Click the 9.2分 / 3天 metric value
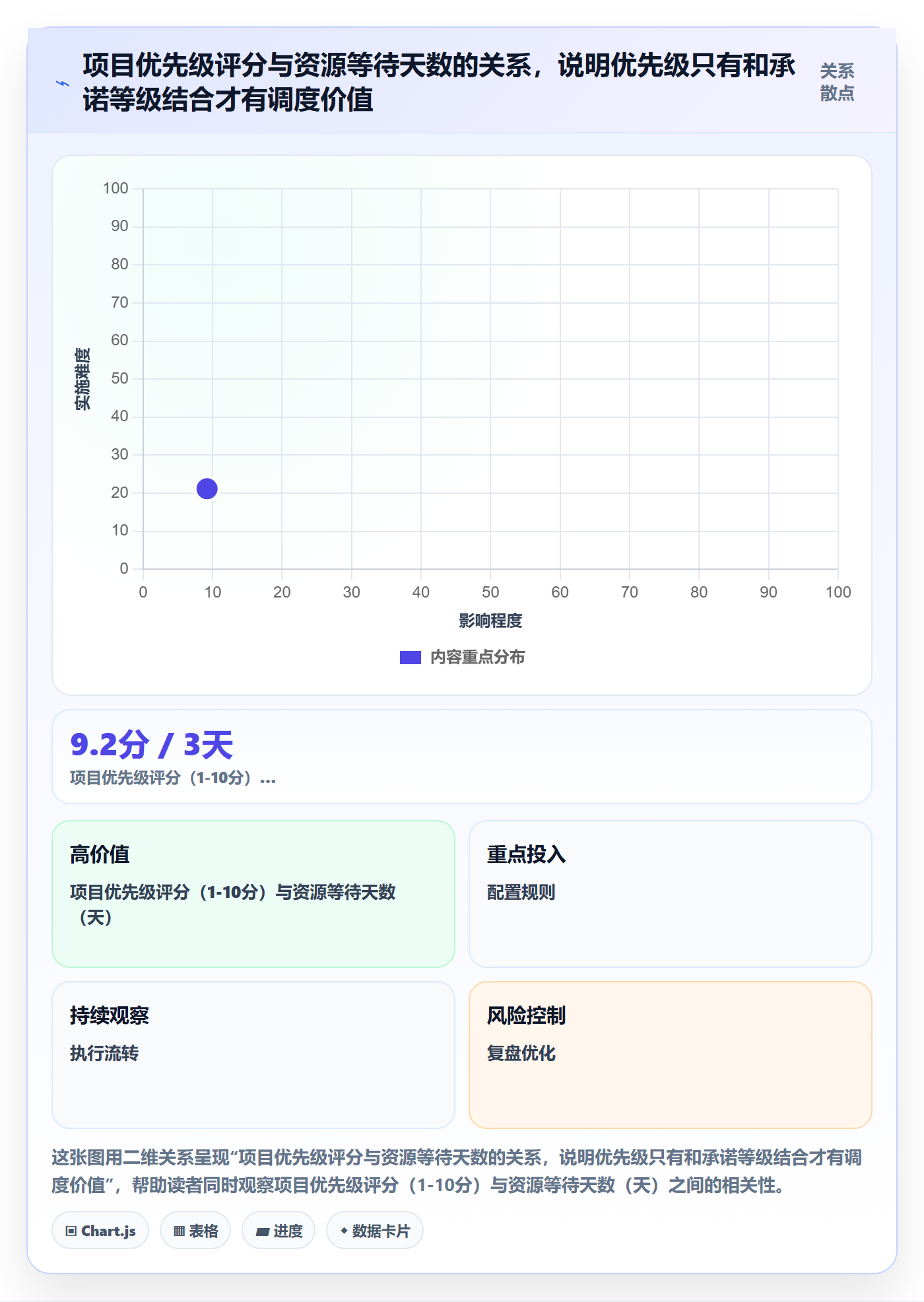Image resolution: width=924 pixels, height=1302 pixels. [152, 745]
